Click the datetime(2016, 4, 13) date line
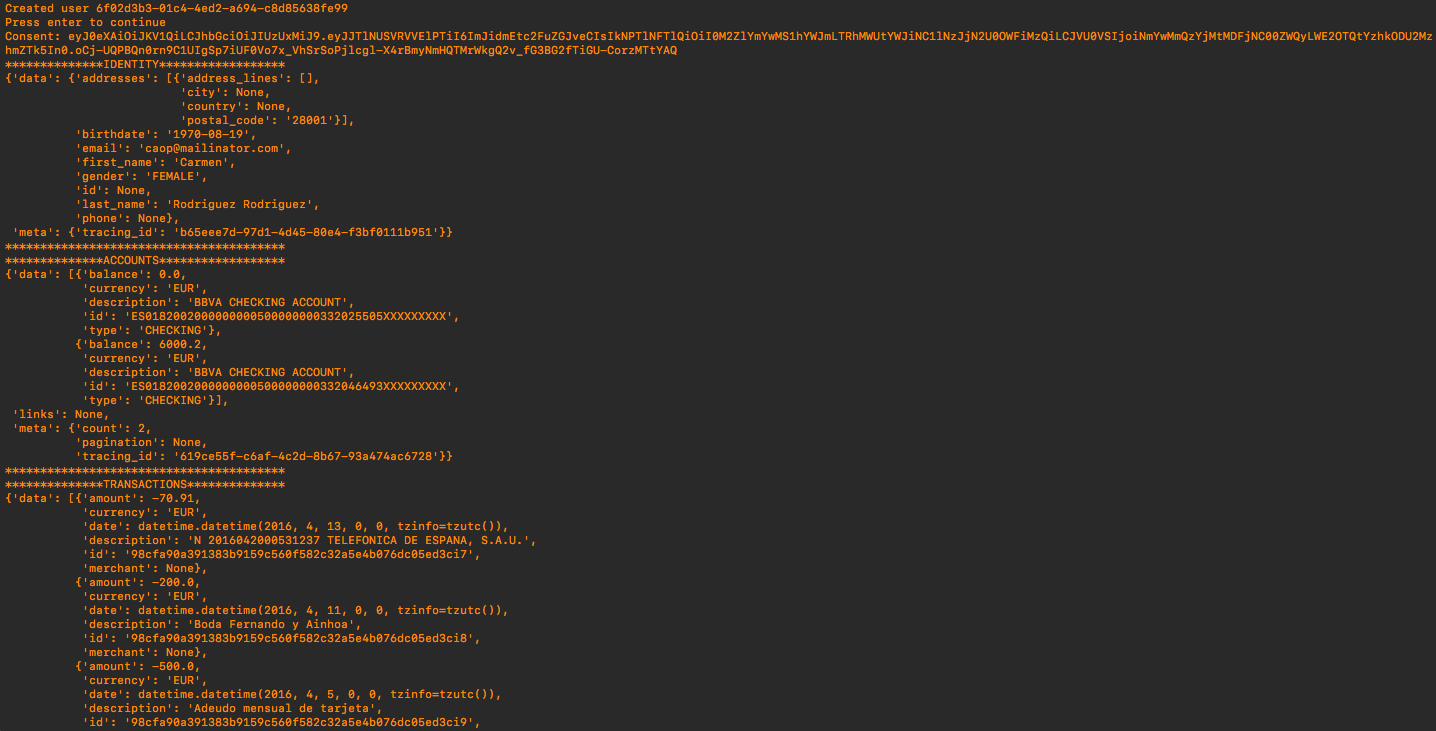This screenshot has width=1436, height=731. tap(296, 526)
